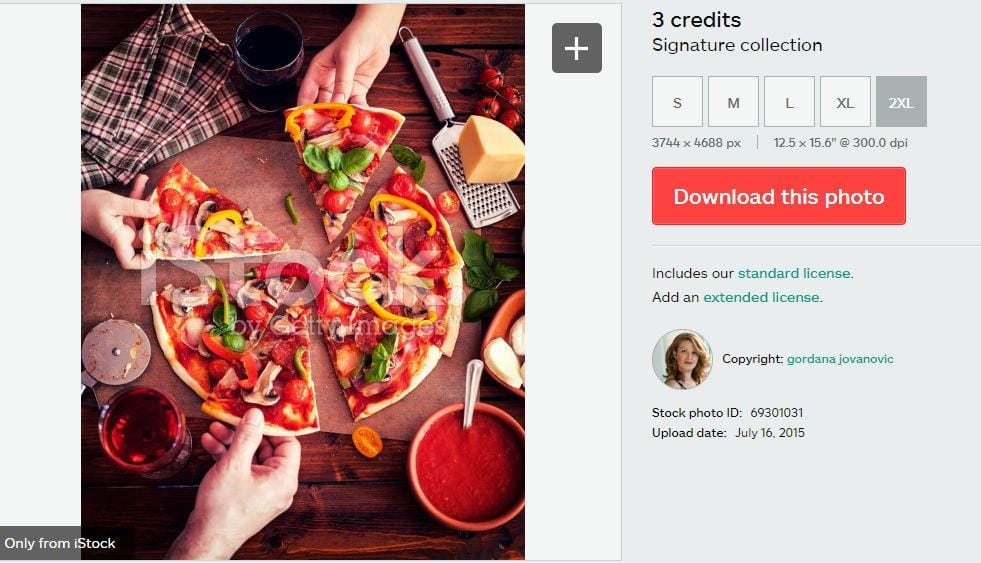
Task: Click the upload date July 16, 2015
Action: tap(770, 433)
